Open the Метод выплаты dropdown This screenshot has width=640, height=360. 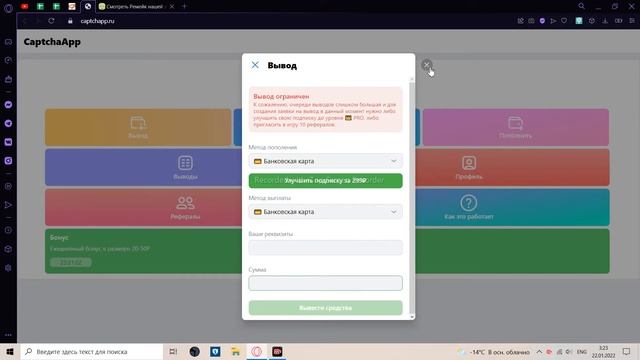tap(325, 212)
